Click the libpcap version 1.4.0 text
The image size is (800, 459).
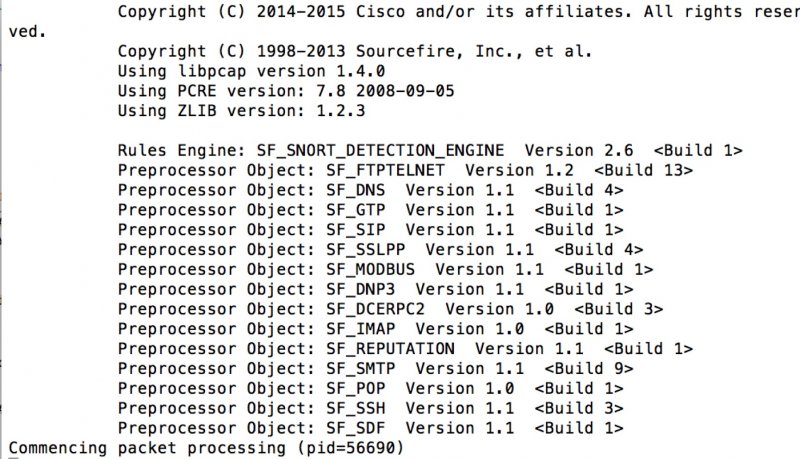coord(251,71)
